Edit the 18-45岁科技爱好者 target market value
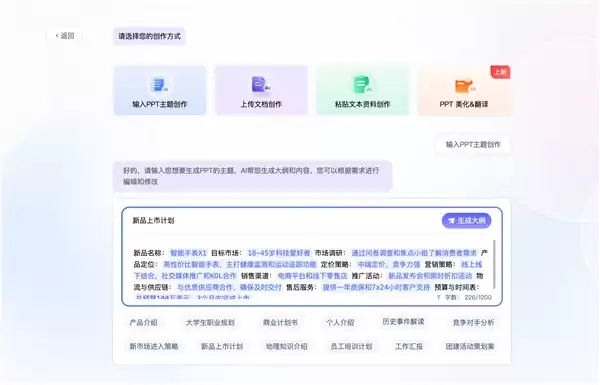 click(x=279, y=253)
